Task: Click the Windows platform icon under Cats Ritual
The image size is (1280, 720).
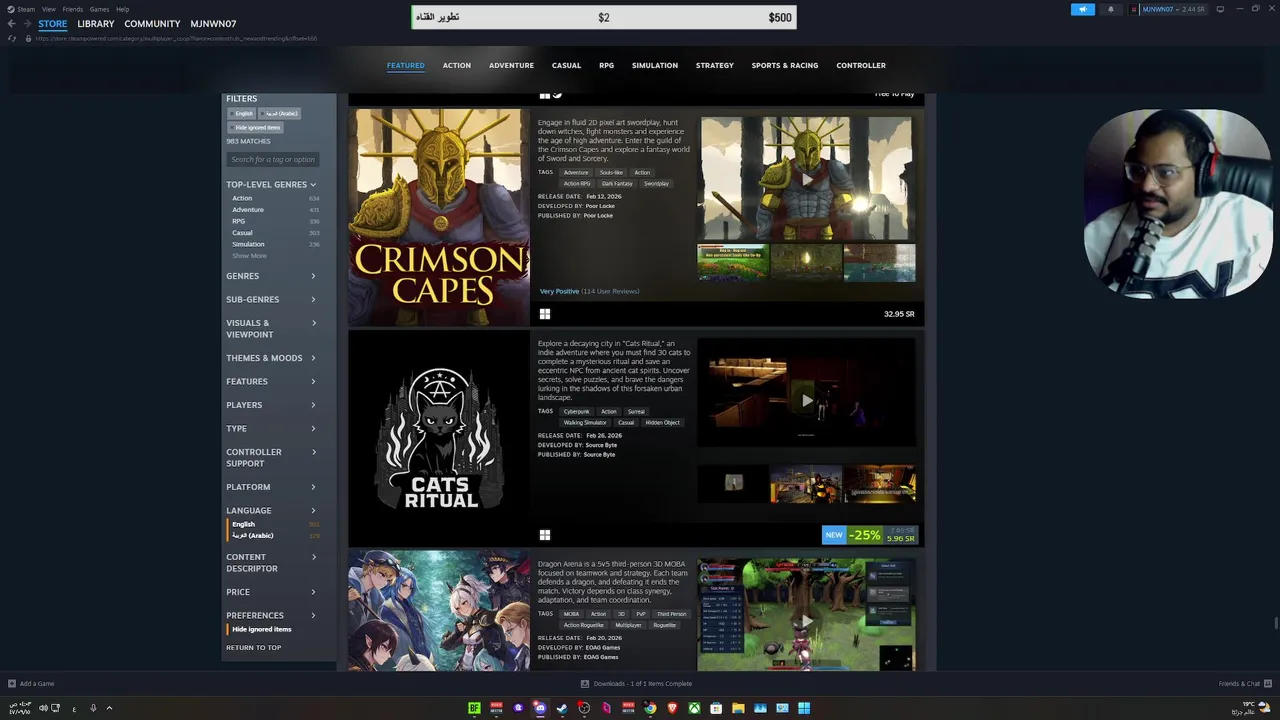Action: click(x=545, y=535)
